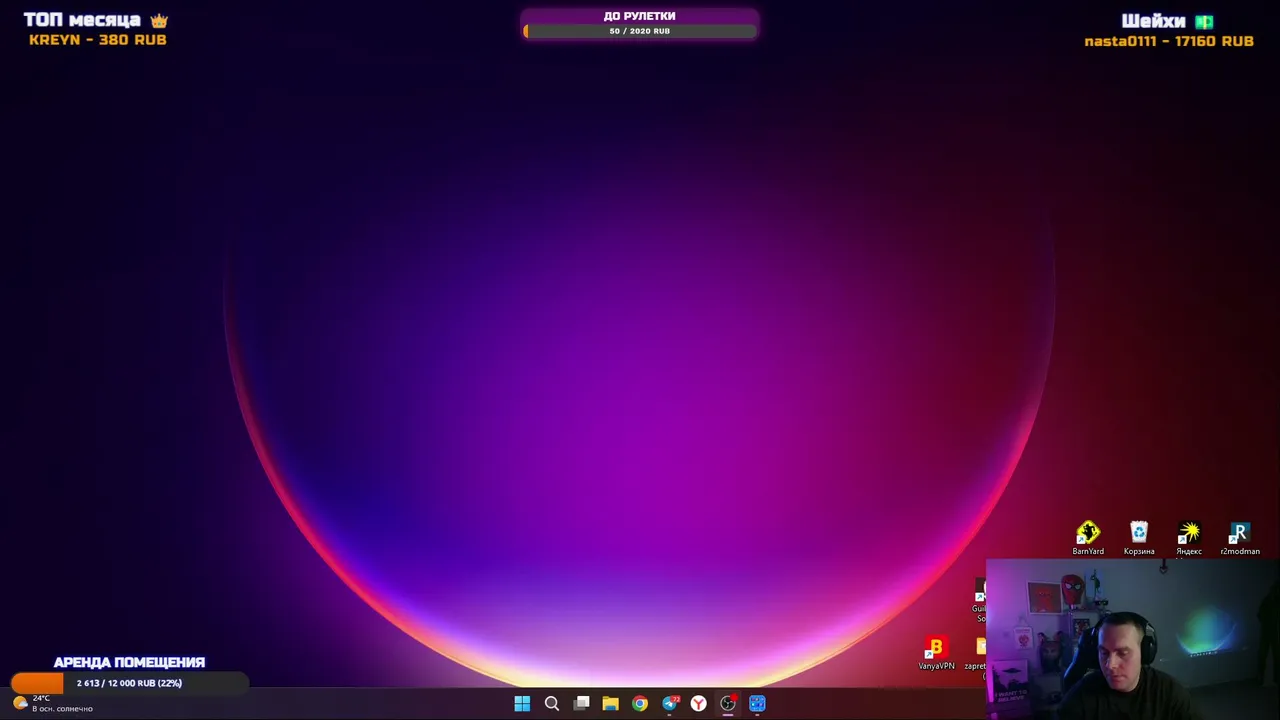This screenshot has height=720, width=1280.
Task: Click the webcam overlay video
Action: click(1133, 639)
